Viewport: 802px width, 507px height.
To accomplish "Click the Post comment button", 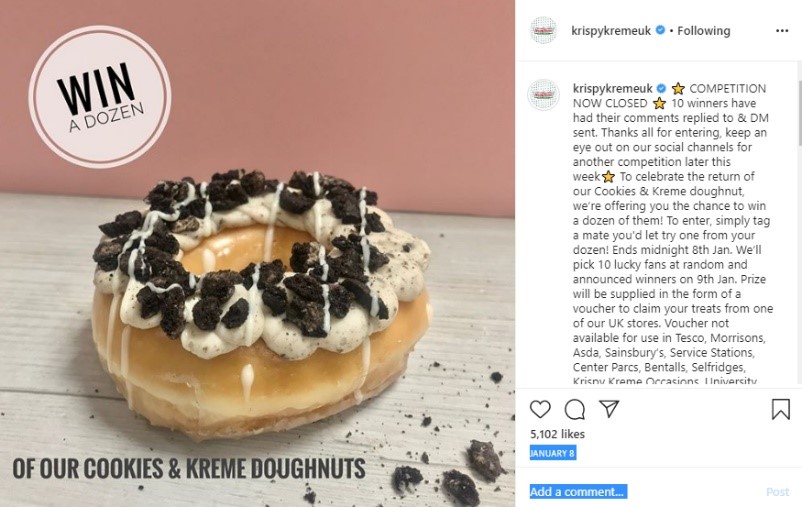I will click(777, 492).
